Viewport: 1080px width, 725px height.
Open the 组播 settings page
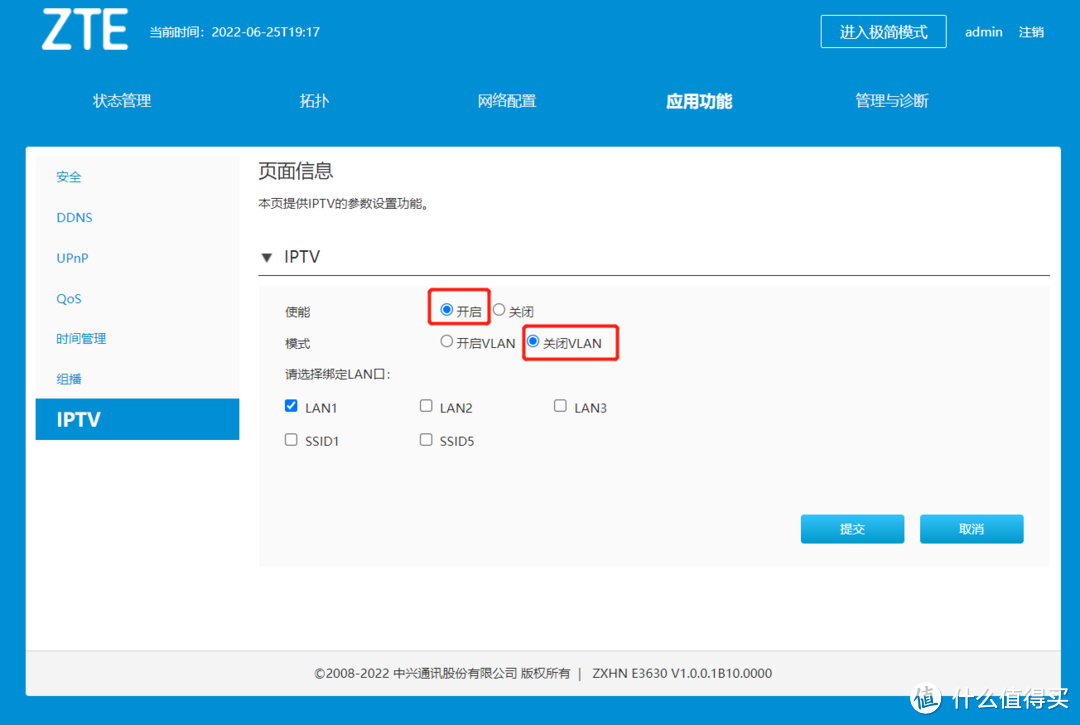click(x=68, y=378)
